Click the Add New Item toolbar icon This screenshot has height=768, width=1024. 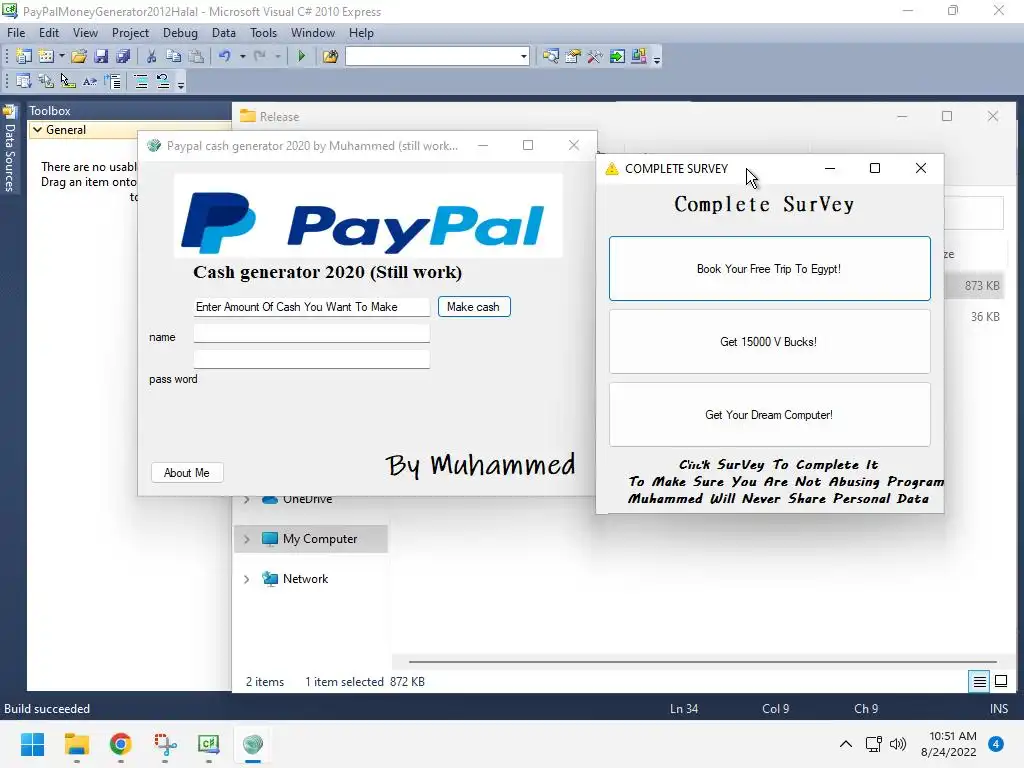point(46,57)
